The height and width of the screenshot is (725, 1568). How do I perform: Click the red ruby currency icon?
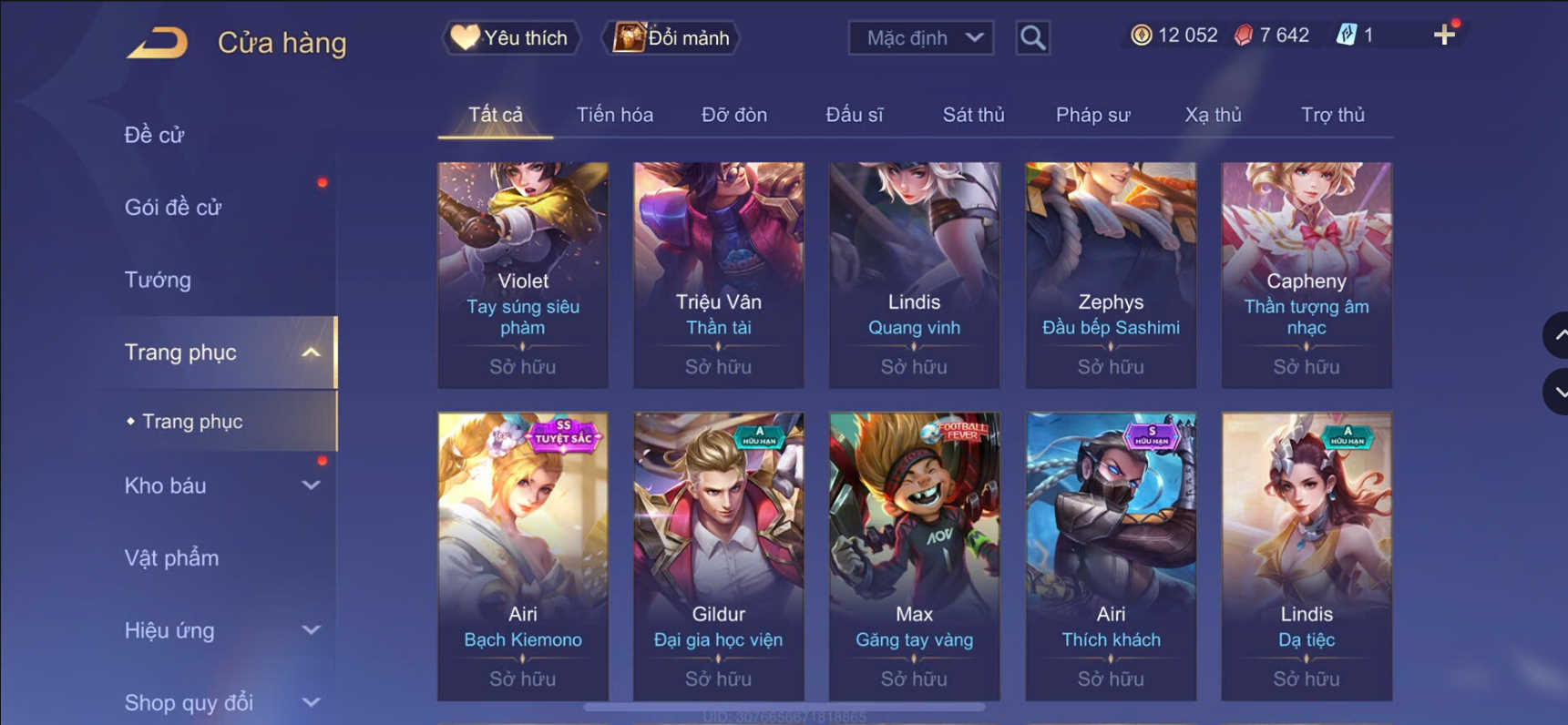(1244, 36)
